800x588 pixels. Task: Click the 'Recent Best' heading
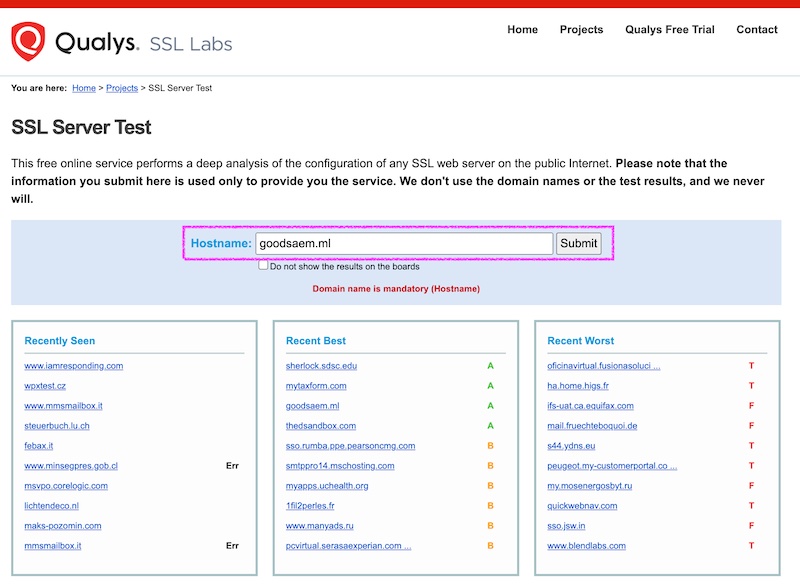[316, 341]
